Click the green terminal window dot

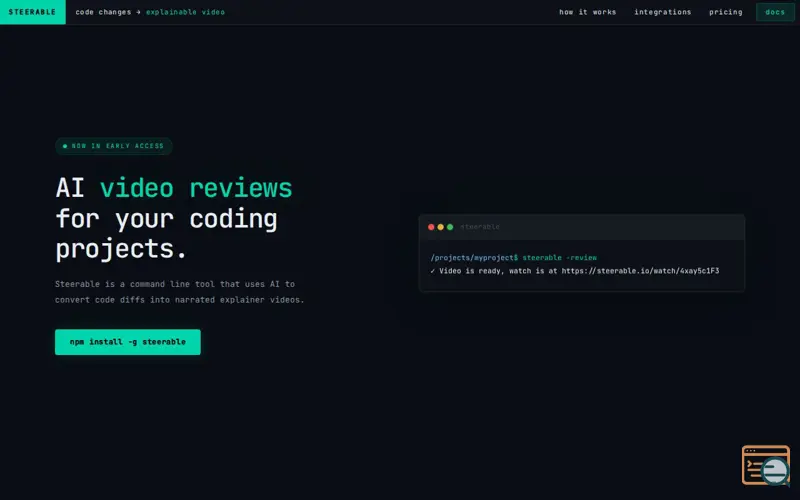[450, 227]
